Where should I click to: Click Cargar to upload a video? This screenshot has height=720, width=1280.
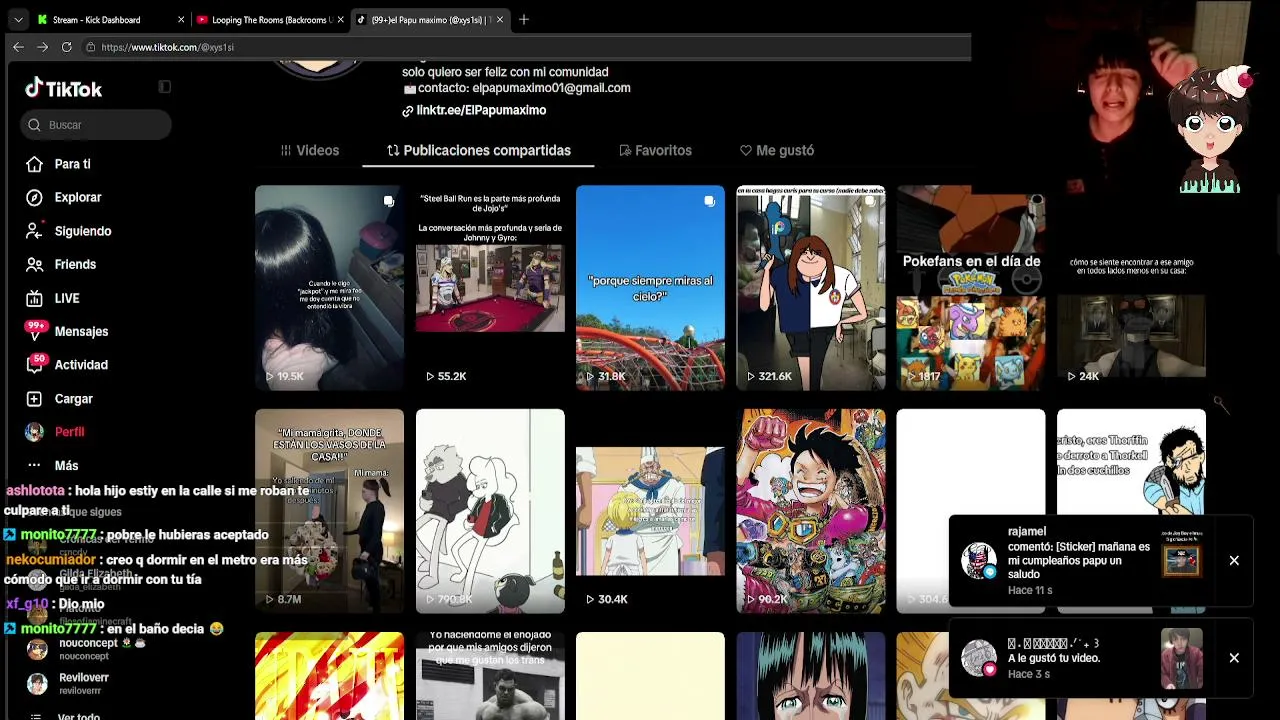click(73, 399)
